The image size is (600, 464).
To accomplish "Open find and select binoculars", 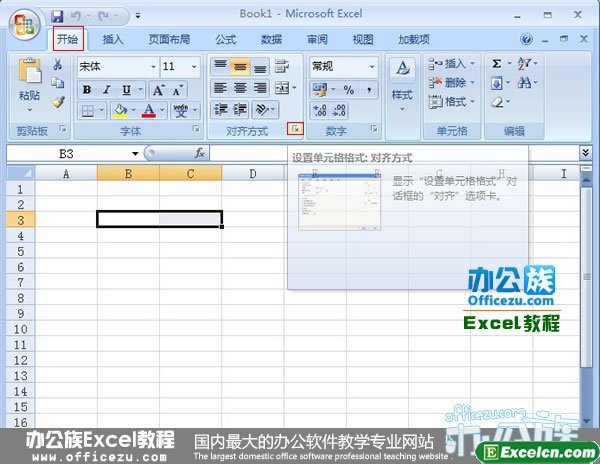I will click(527, 82).
